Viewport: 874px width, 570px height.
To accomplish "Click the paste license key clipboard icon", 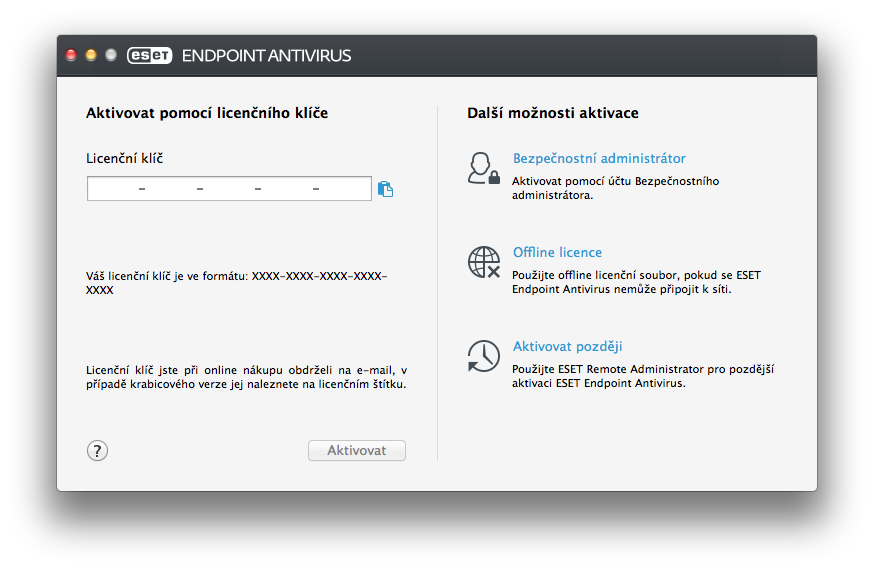I will pos(385,189).
